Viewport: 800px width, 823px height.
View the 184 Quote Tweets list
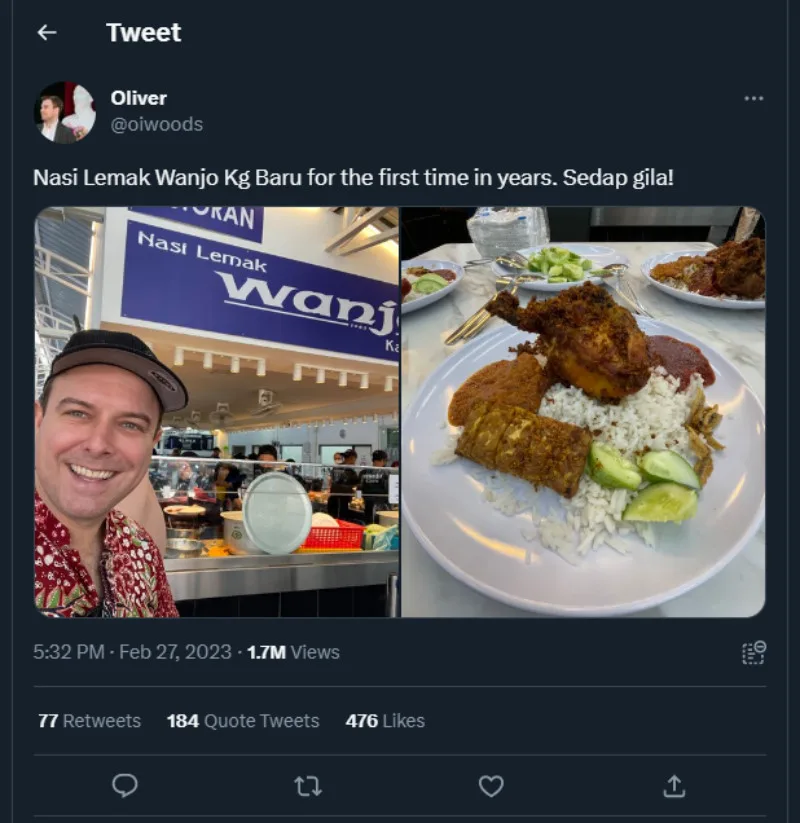(243, 721)
